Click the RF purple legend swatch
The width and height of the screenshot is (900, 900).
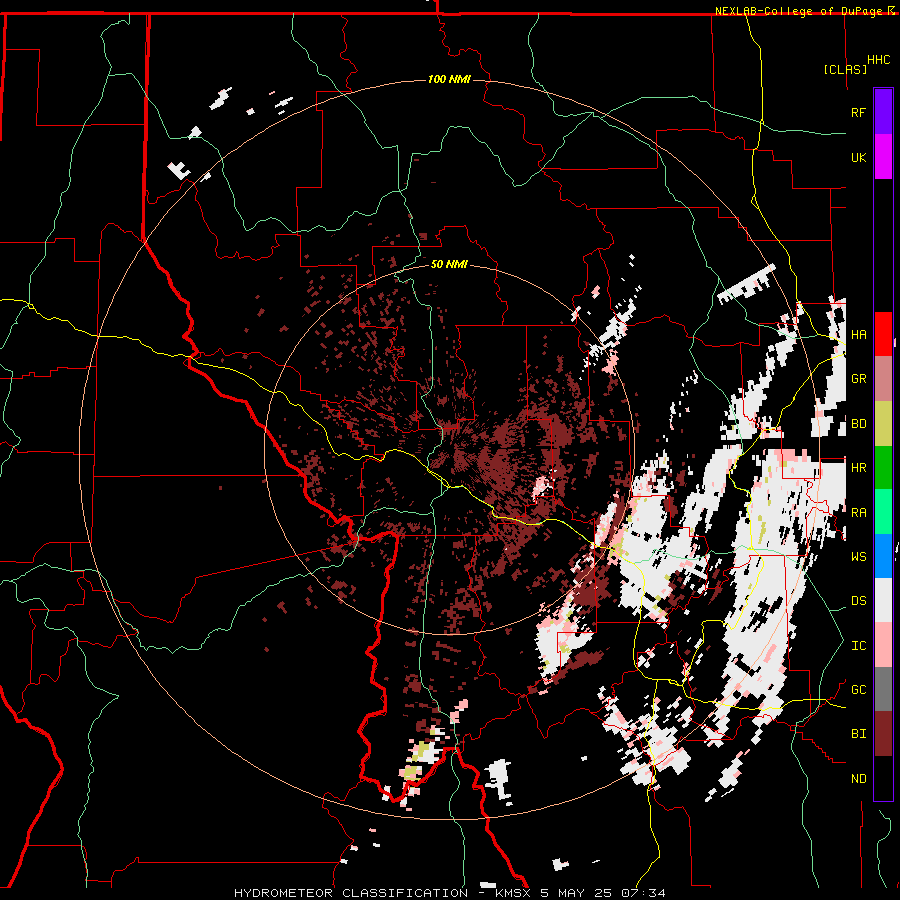coord(883,112)
